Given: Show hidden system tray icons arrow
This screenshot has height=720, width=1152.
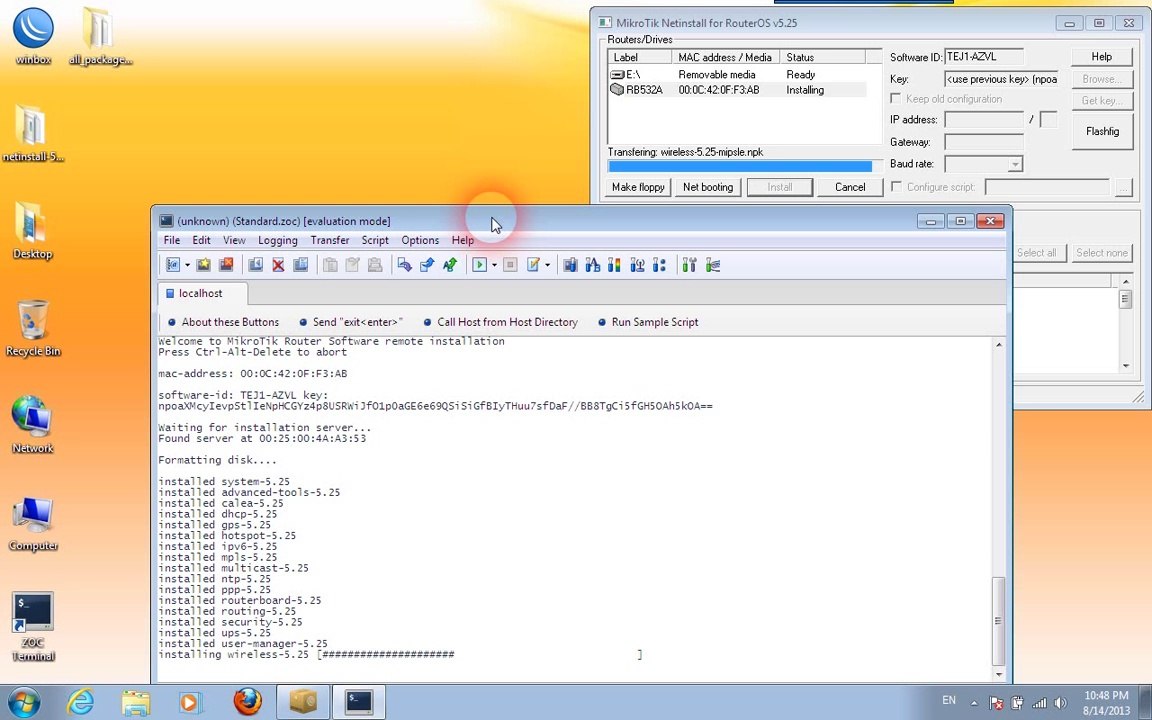Looking at the screenshot, I should (974, 703).
